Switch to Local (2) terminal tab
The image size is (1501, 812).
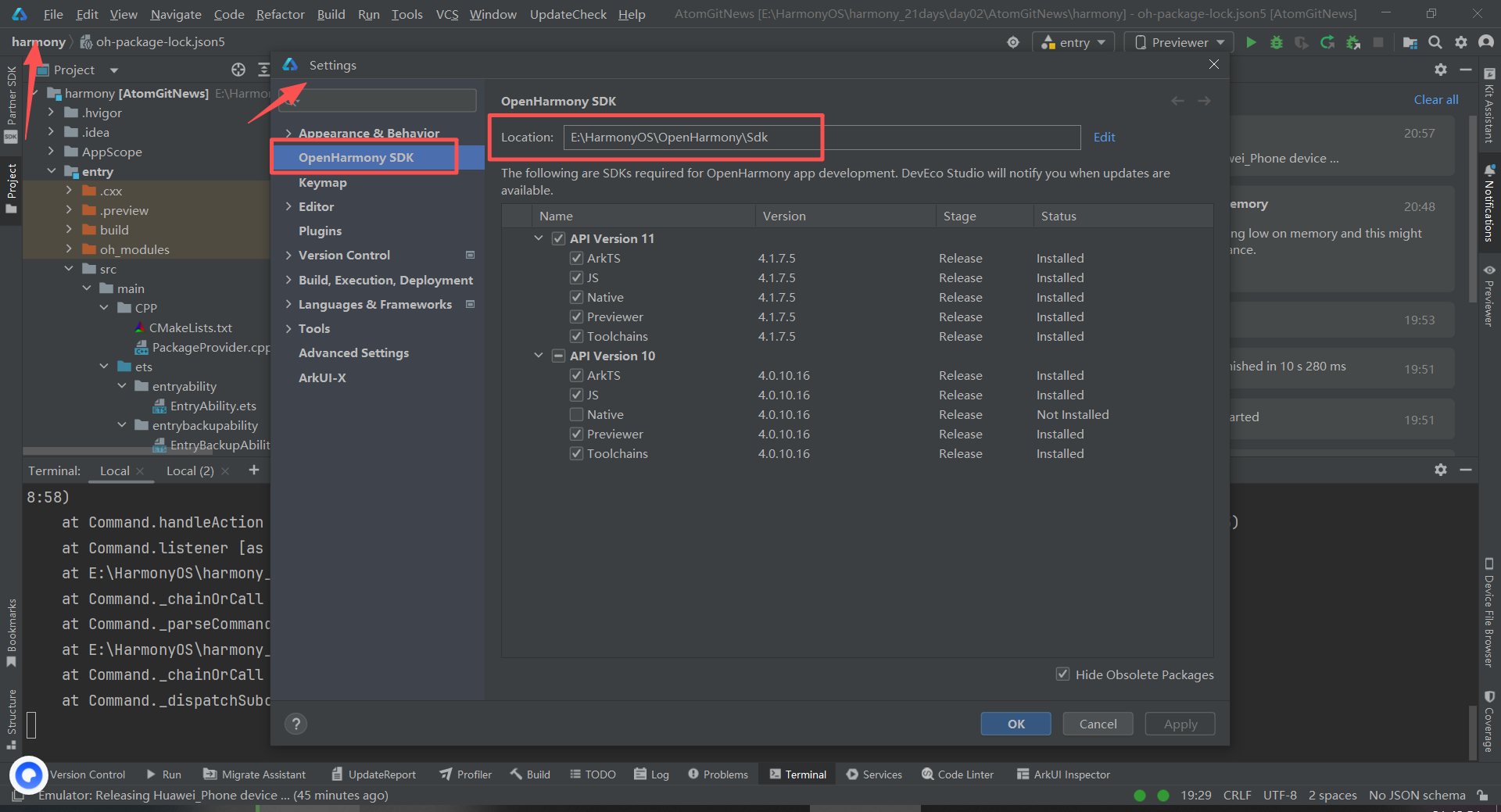click(190, 470)
